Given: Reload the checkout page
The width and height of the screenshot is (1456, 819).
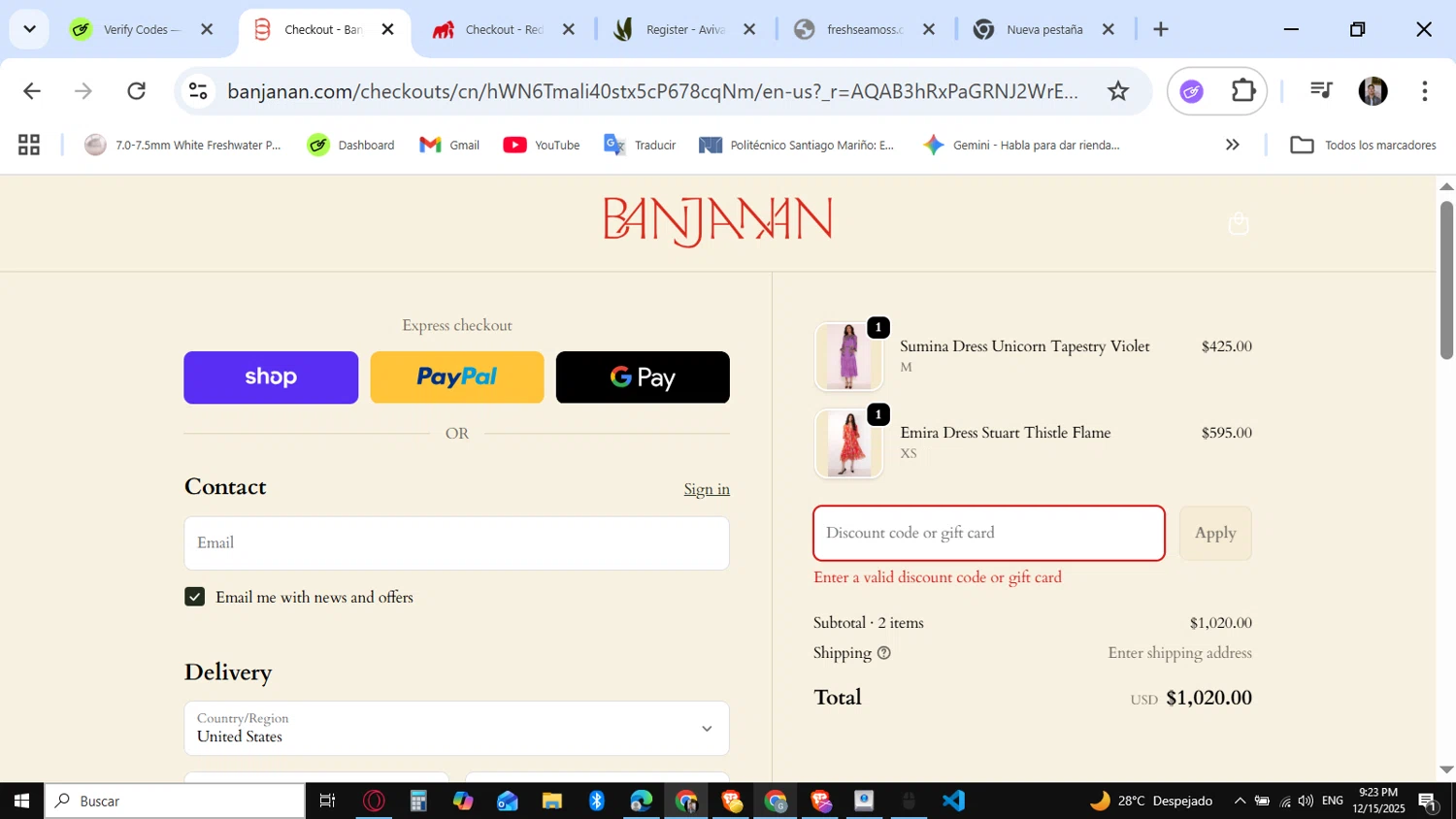Looking at the screenshot, I should [x=137, y=91].
